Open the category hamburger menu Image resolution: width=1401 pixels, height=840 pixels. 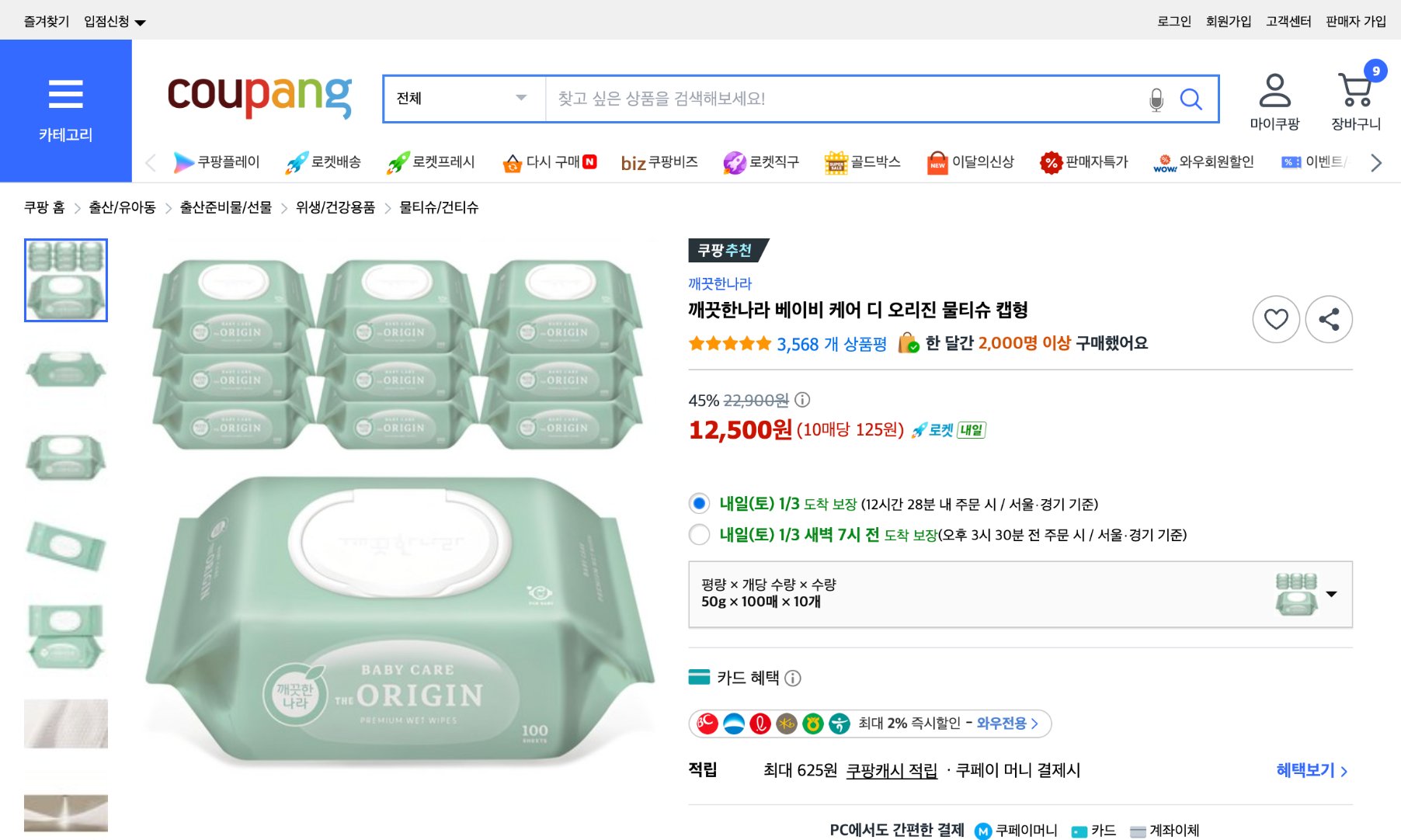66,92
